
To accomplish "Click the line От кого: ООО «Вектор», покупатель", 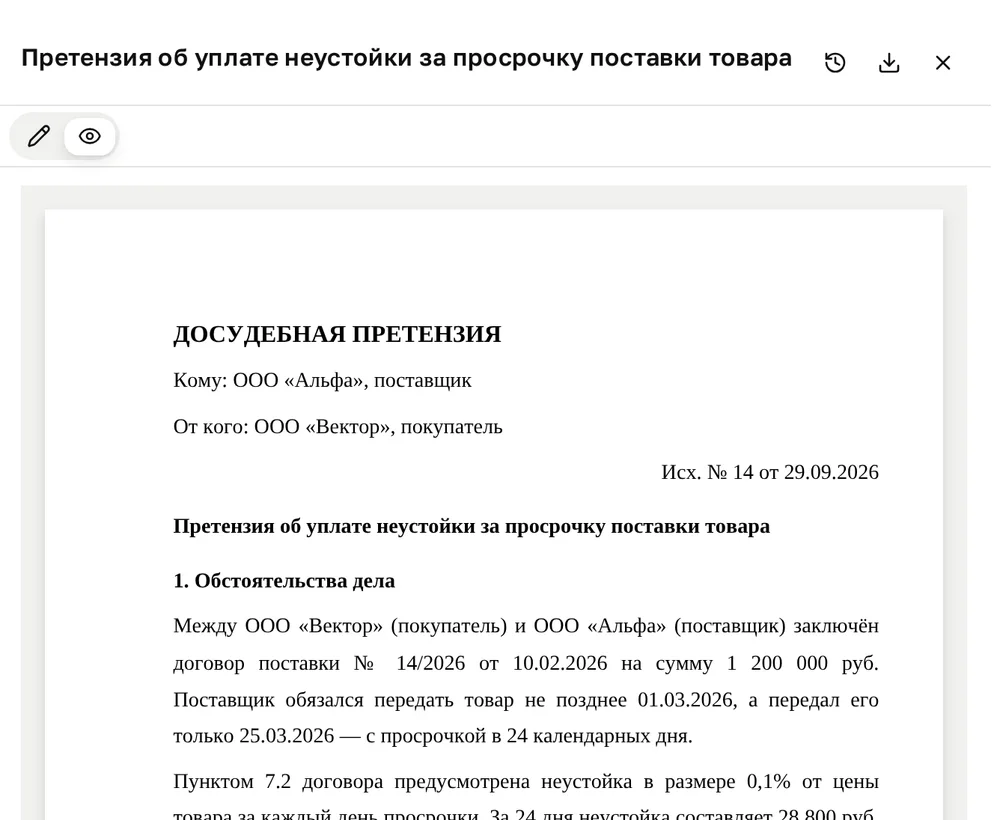I will point(337,427).
